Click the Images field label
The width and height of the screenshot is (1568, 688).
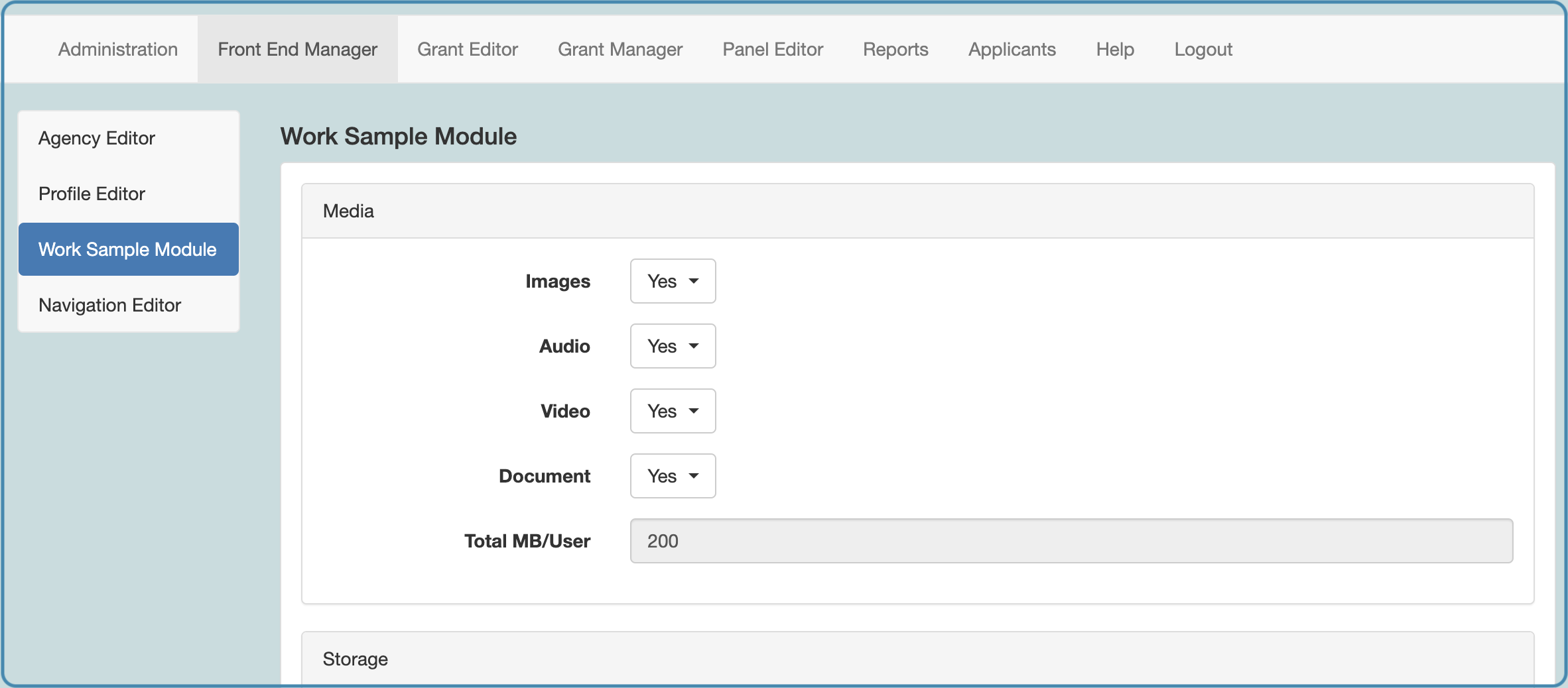pos(558,281)
